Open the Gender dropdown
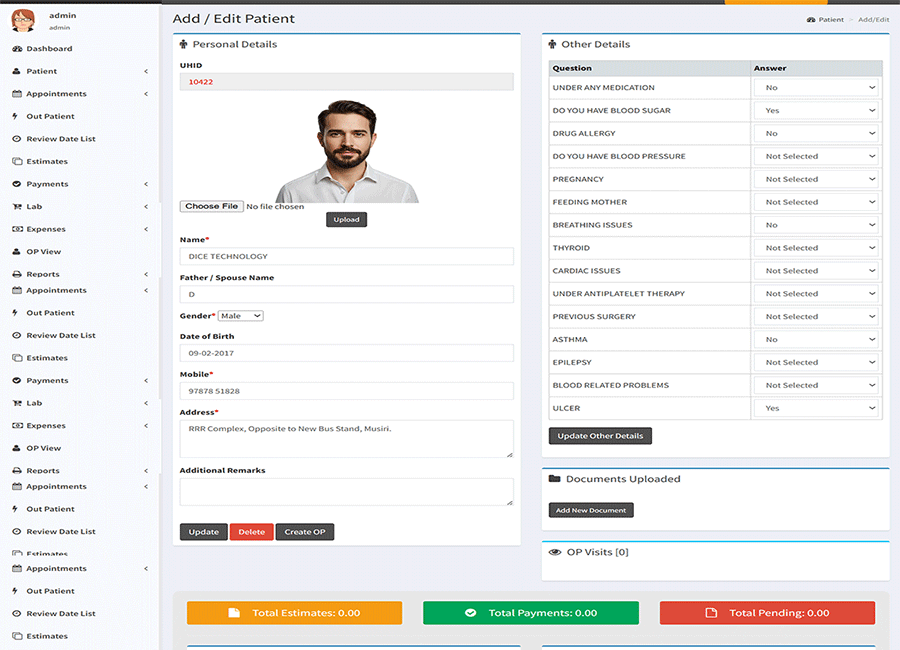Viewport: 900px width, 650px height. click(241, 316)
